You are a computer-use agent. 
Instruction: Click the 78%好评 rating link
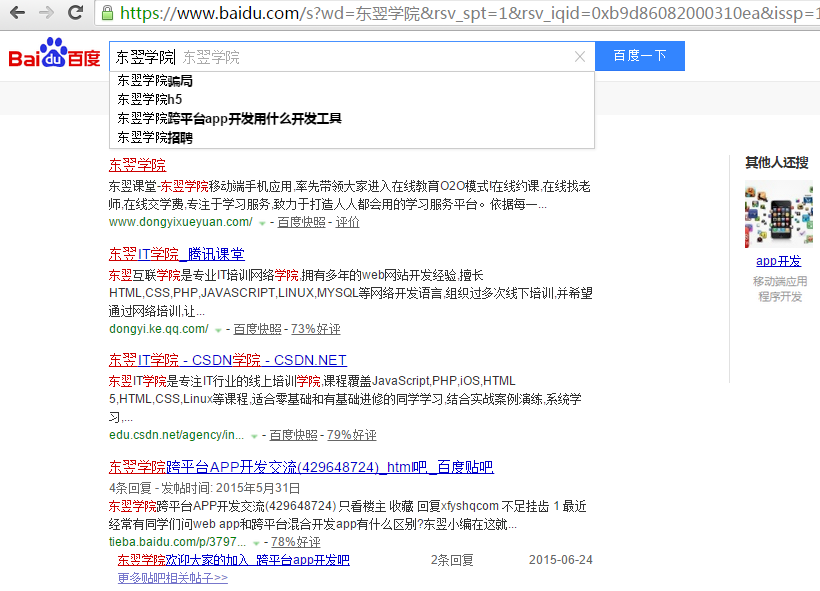pyautogui.click(x=295, y=542)
